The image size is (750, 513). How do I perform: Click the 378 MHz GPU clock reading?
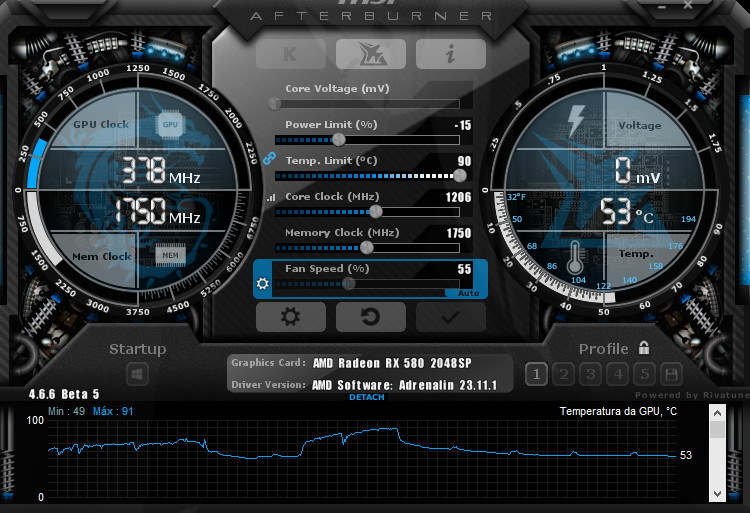coord(160,171)
